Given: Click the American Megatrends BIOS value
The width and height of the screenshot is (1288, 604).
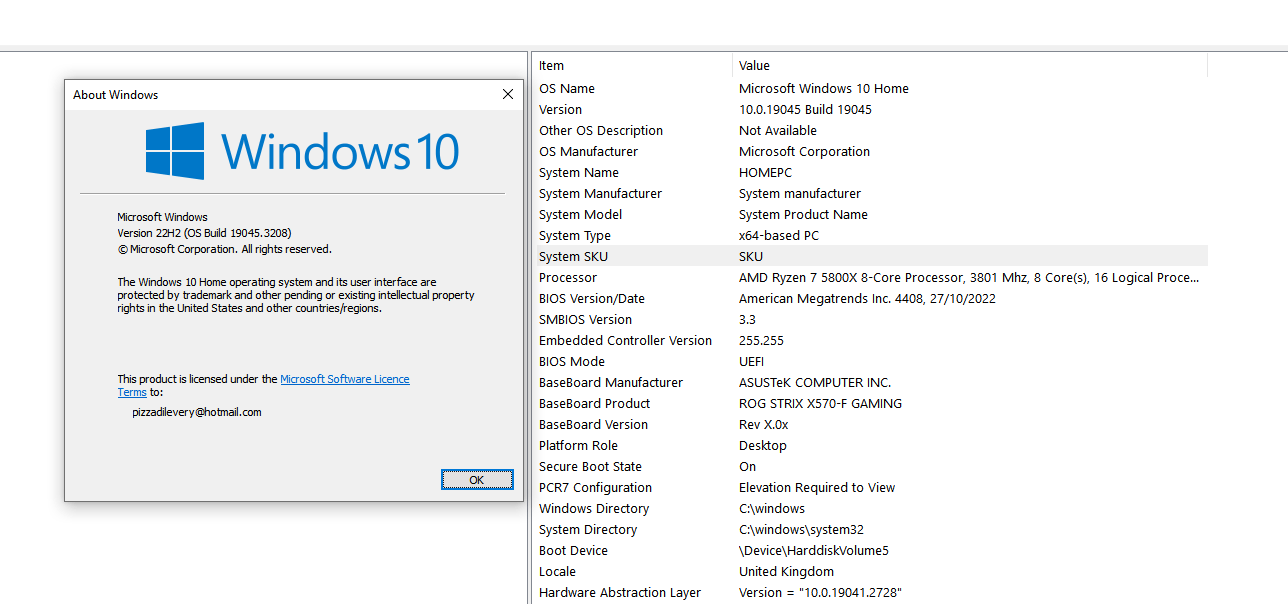Looking at the screenshot, I should 867,299.
